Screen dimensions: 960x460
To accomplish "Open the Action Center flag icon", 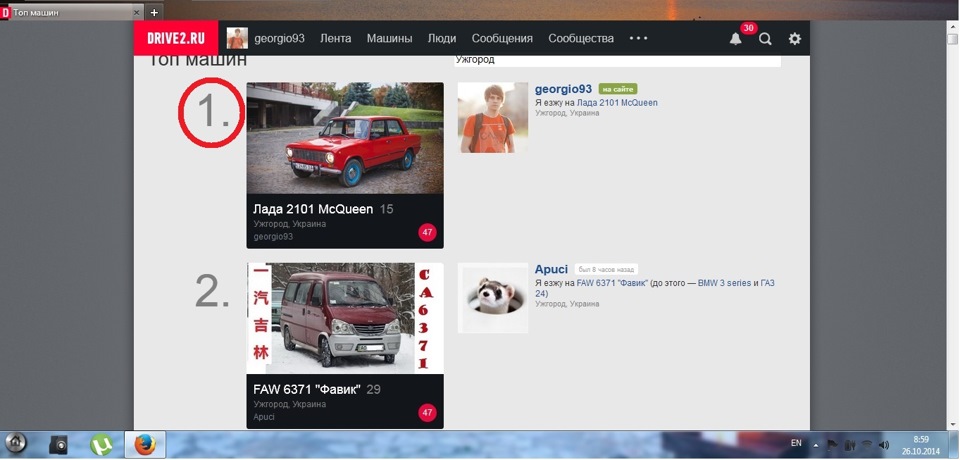I will pyautogui.click(x=833, y=445).
